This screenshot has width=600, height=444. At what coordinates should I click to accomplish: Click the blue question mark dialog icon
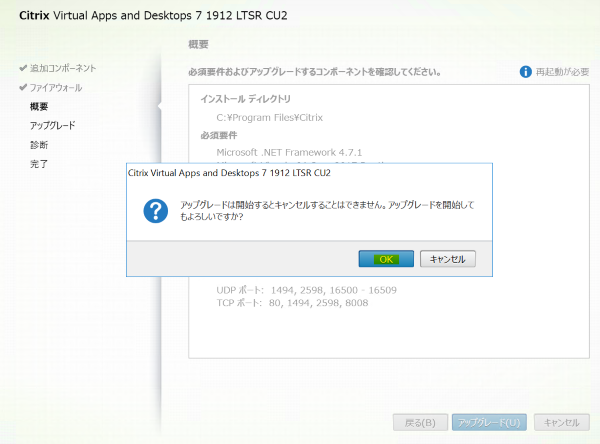155,211
